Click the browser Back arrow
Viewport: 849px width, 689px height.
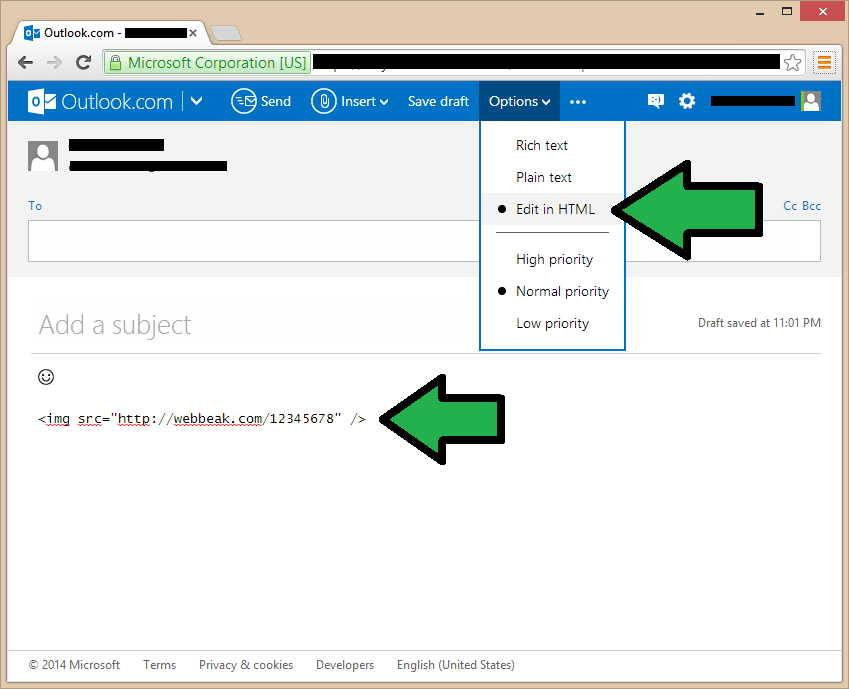(25, 63)
